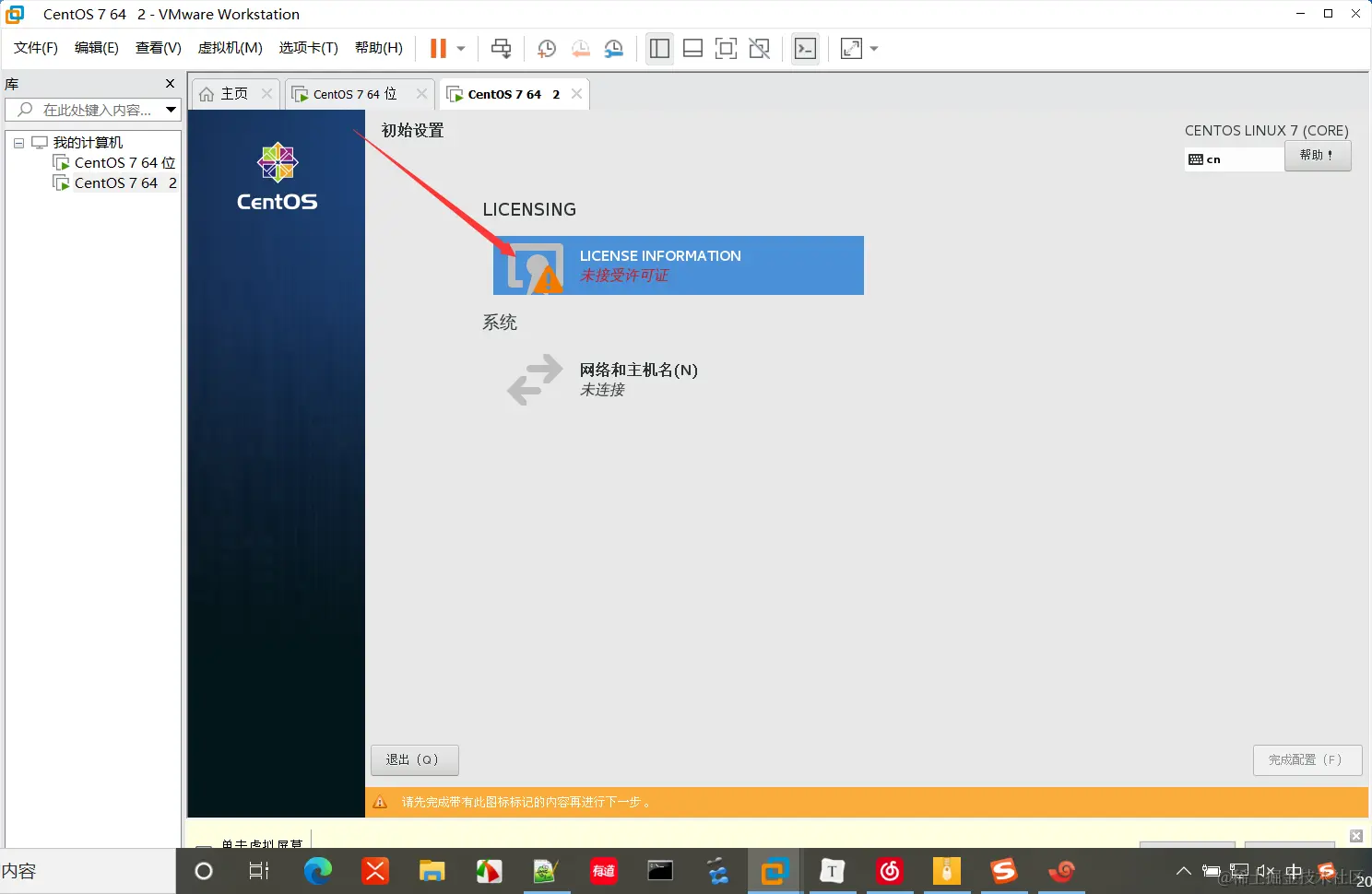Viewport: 1372px width, 894px height.
Task: Collapse the 我的计算机 tree node
Action: click(18, 143)
